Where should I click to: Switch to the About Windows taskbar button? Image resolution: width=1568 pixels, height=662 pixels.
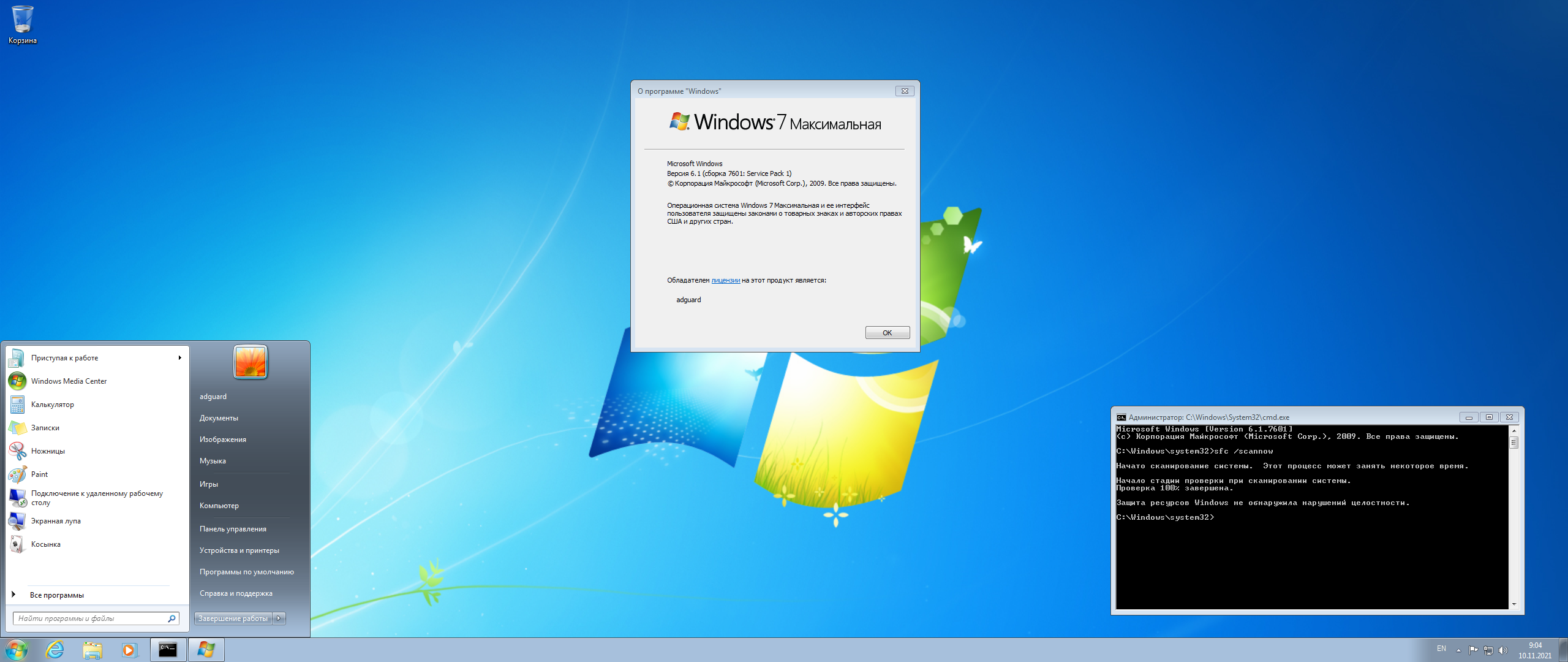click(206, 650)
